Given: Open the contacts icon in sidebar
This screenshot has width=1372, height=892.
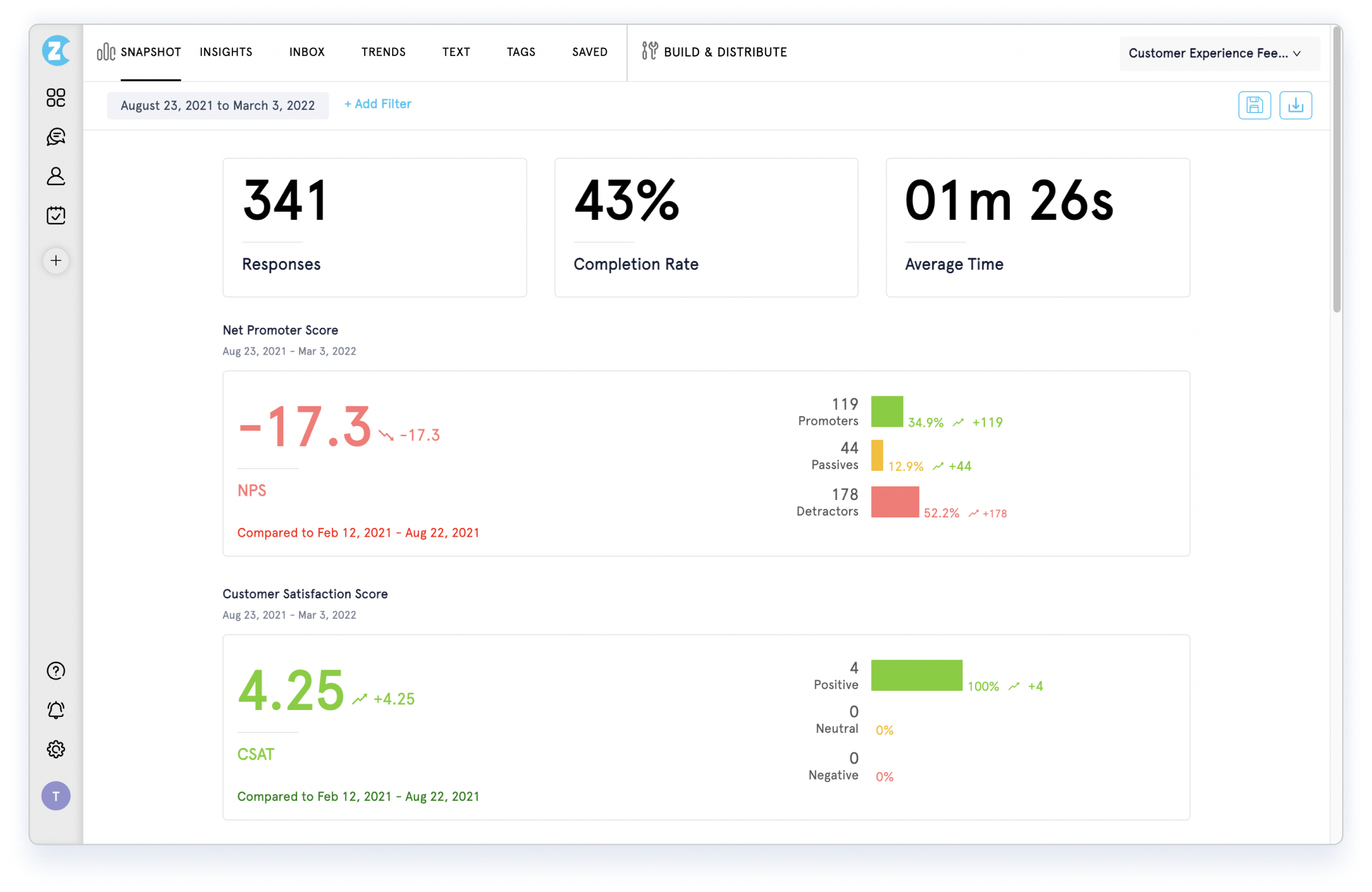Looking at the screenshot, I should [x=56, y=176].
